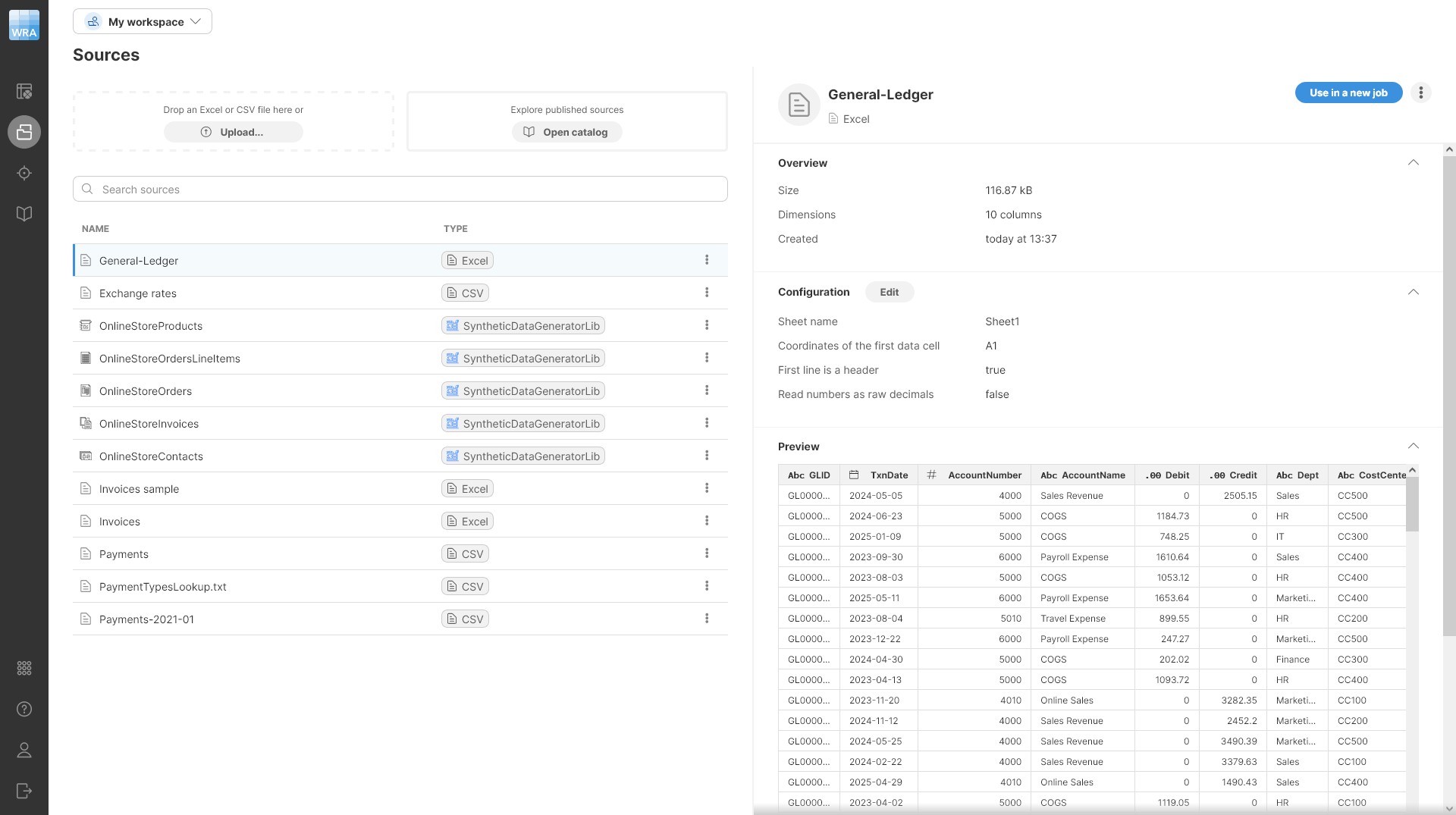Open the My workspace dropdown

tap(142, 21)
